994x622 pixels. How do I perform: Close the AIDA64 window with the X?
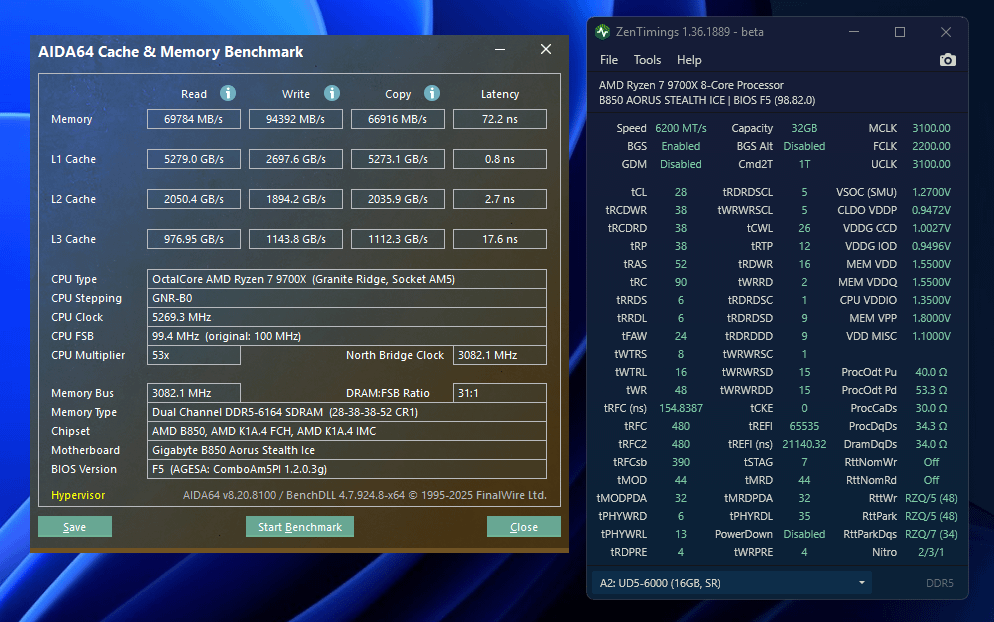coord(546,50)
